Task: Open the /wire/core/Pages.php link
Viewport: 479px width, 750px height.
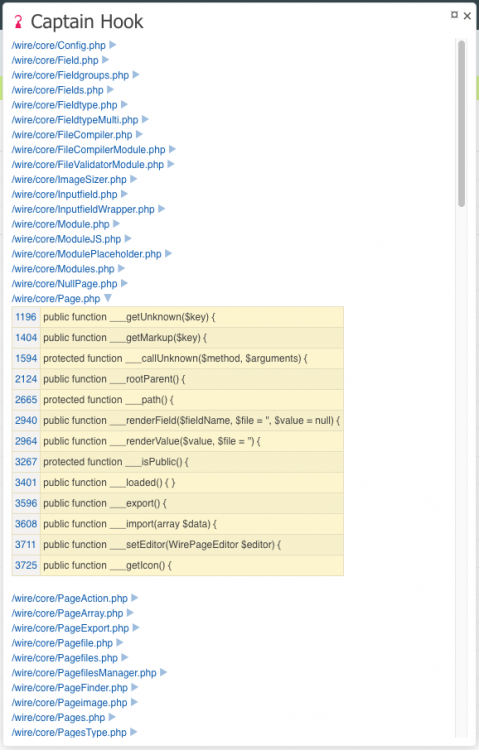Action: pos(58,717)
